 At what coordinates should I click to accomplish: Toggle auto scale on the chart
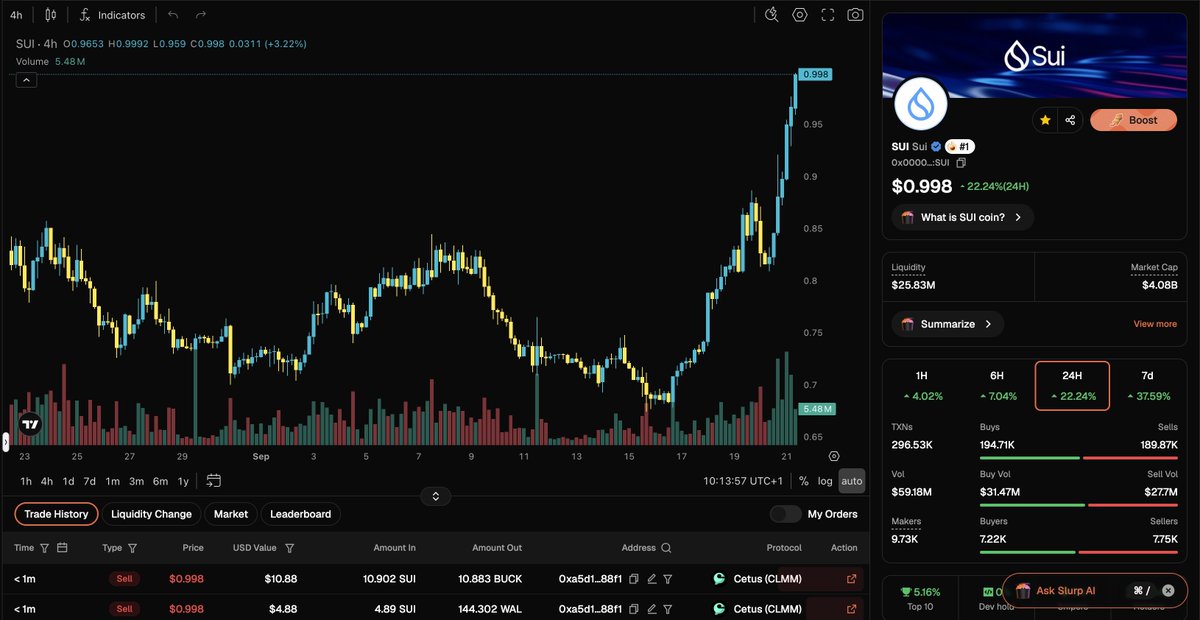852,481
